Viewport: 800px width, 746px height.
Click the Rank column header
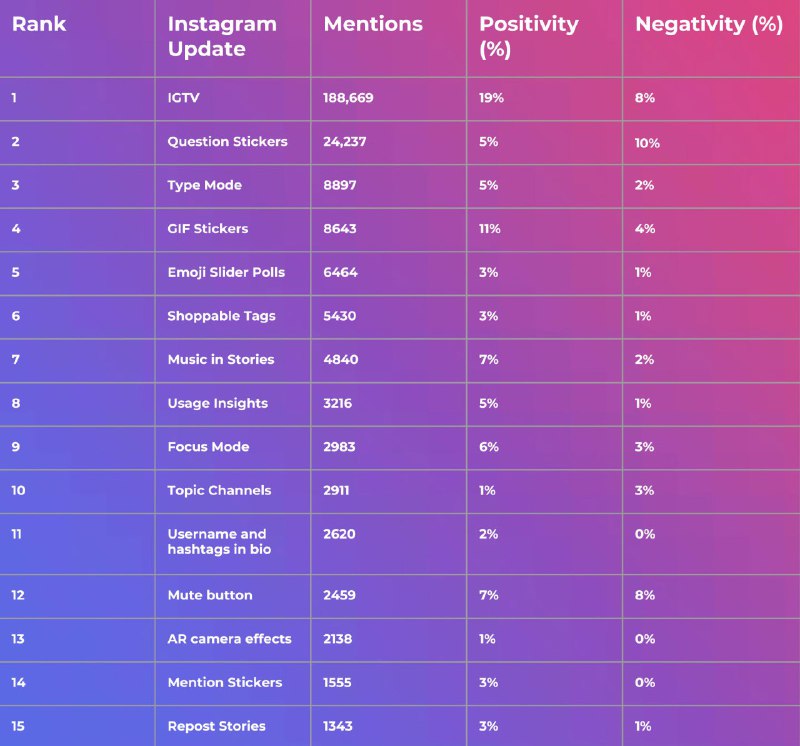pyautogui.click(x=39, y=24)
